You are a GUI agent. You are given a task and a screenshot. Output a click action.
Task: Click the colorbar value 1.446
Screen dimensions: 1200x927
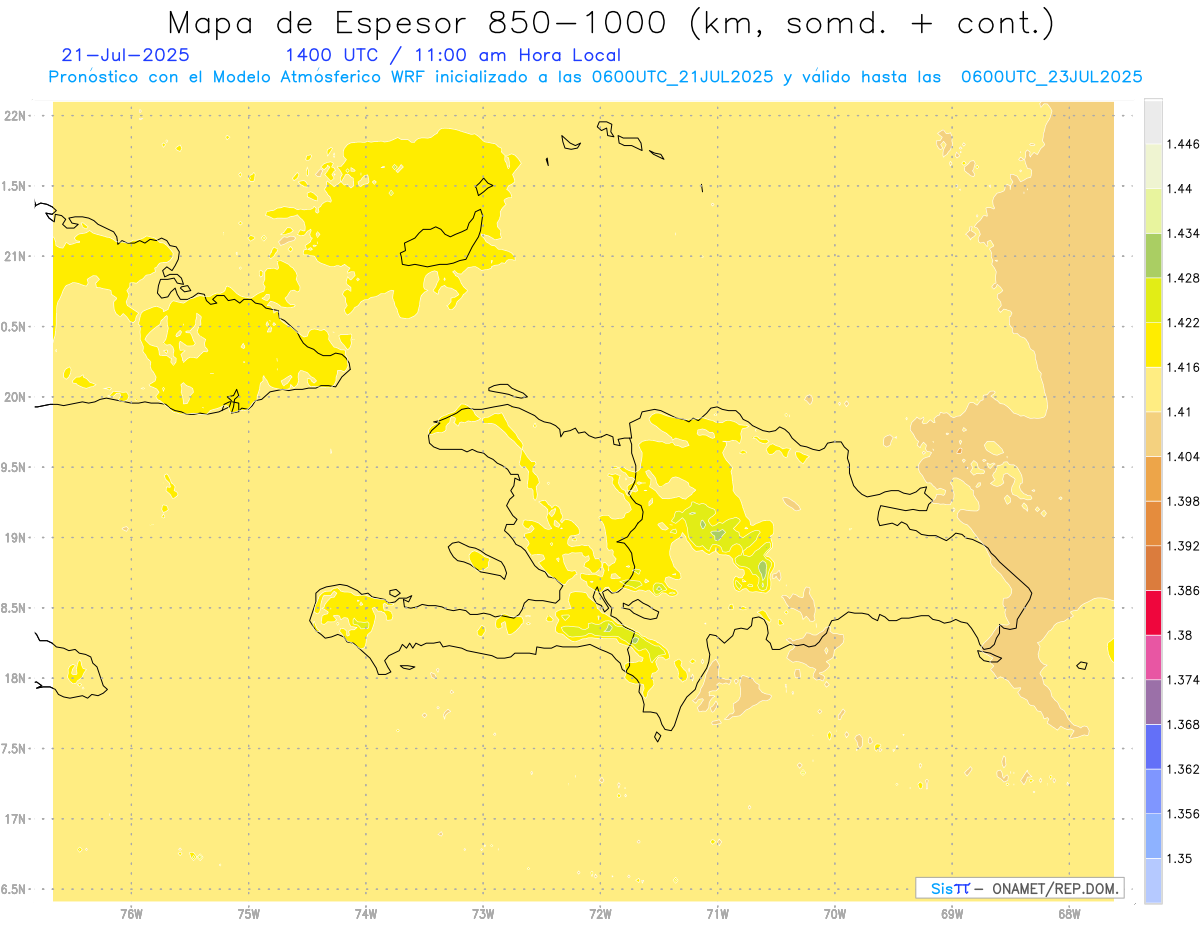coord(1183,144)
